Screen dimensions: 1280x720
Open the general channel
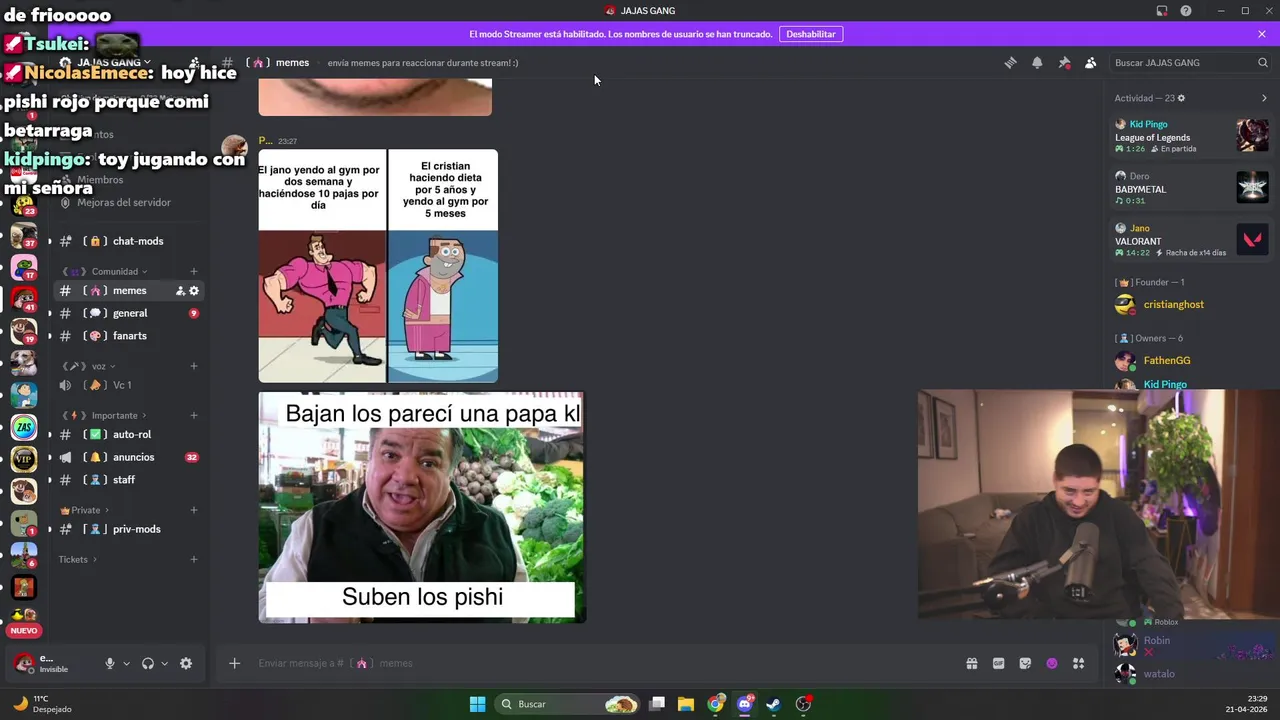pos(128,313)
